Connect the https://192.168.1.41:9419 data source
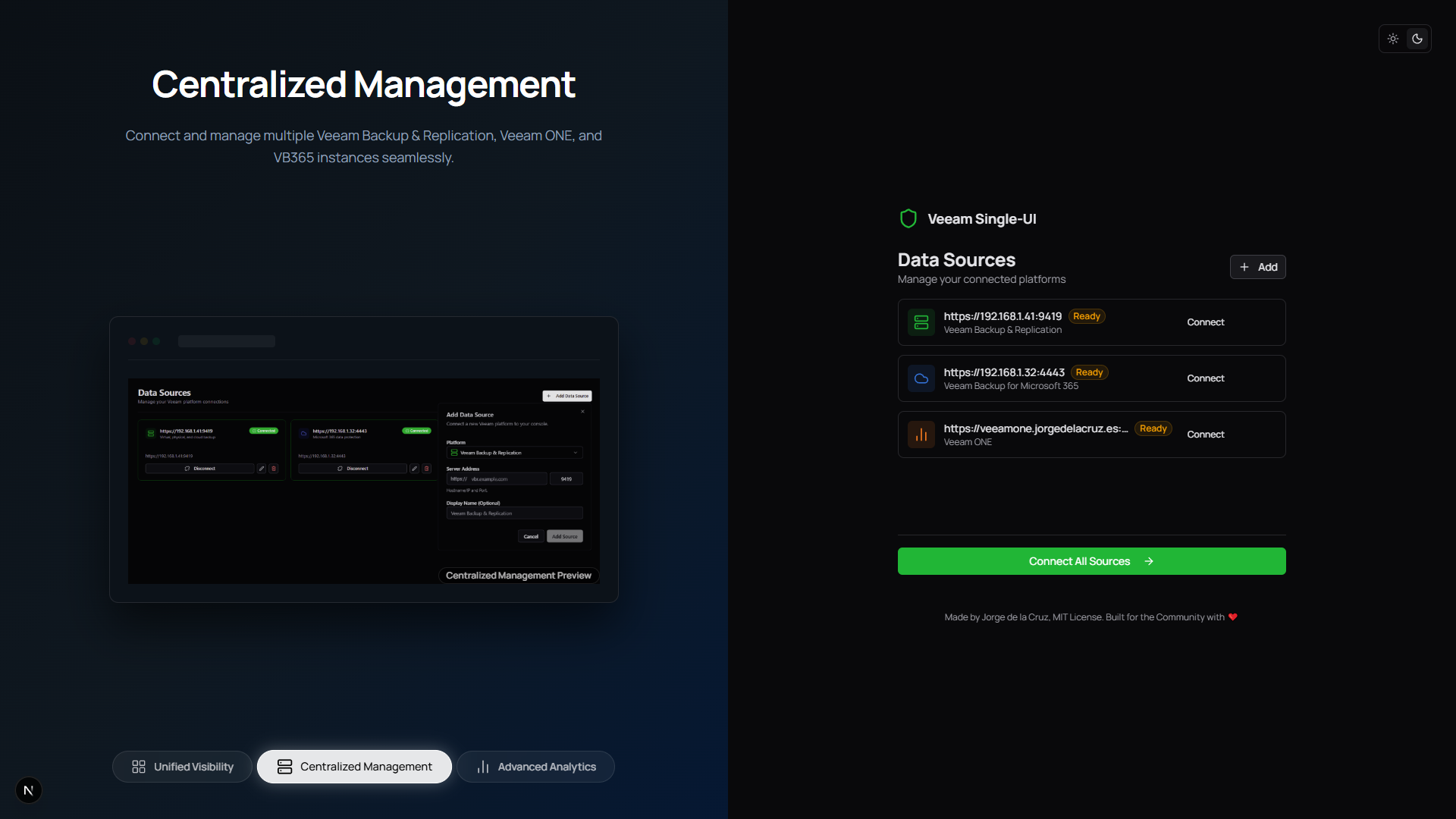This screenshot has height=819, width=1456. click(x=1206, y=322)
